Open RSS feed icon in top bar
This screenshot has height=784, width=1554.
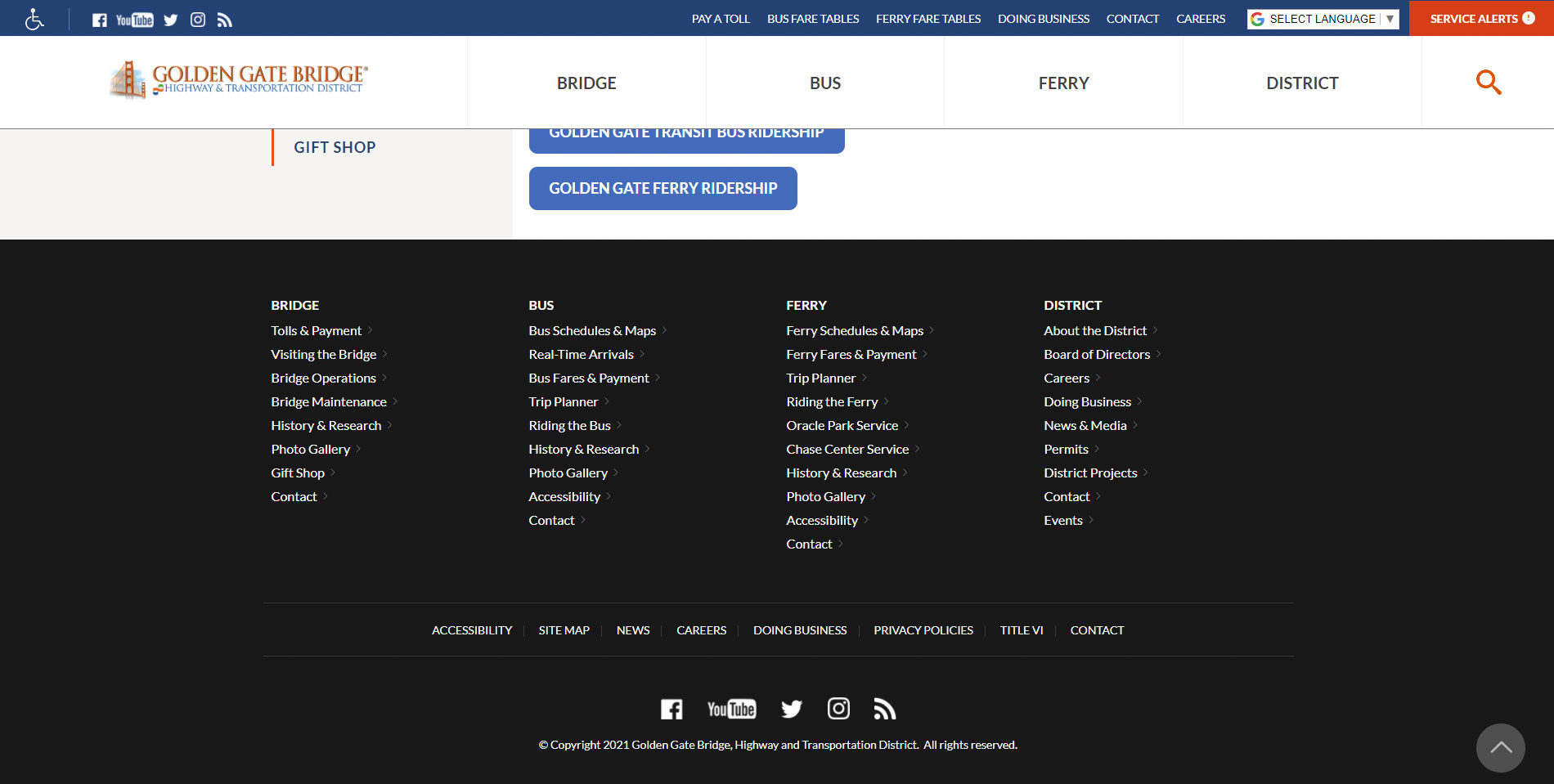tap(225, 20)
